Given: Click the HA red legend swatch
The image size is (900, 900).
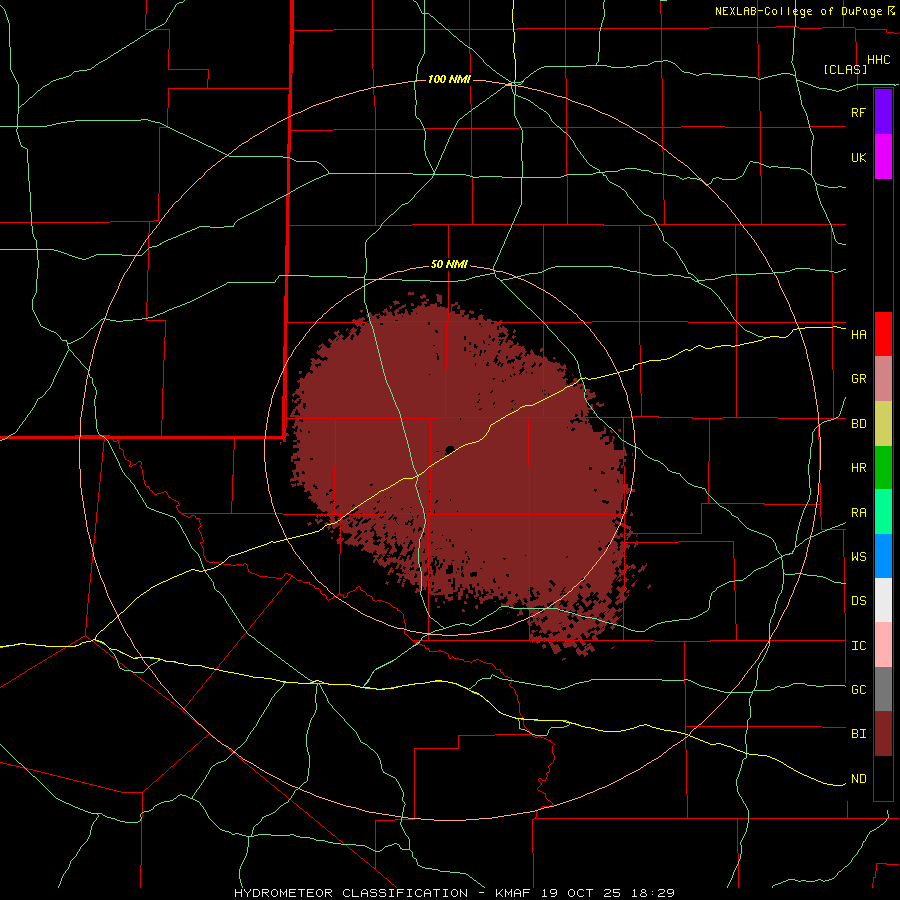Looking at the screenshot, I should coord(883,334).
